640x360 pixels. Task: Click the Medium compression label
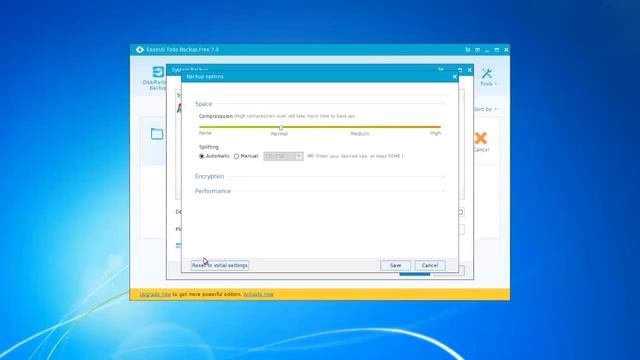[360, 133]
